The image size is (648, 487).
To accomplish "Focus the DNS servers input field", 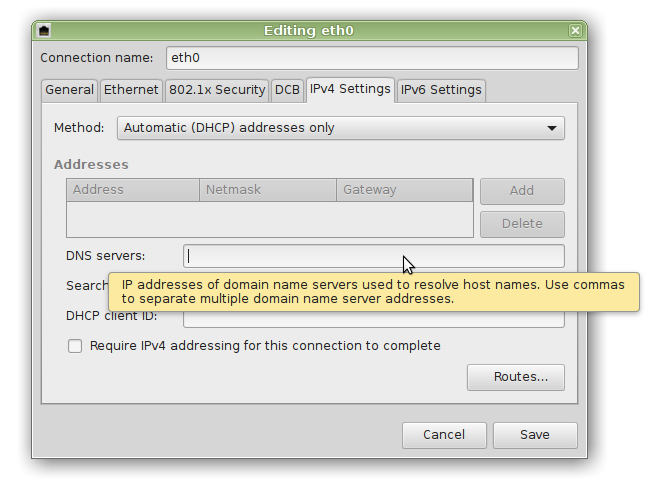I will coord(373,256).
